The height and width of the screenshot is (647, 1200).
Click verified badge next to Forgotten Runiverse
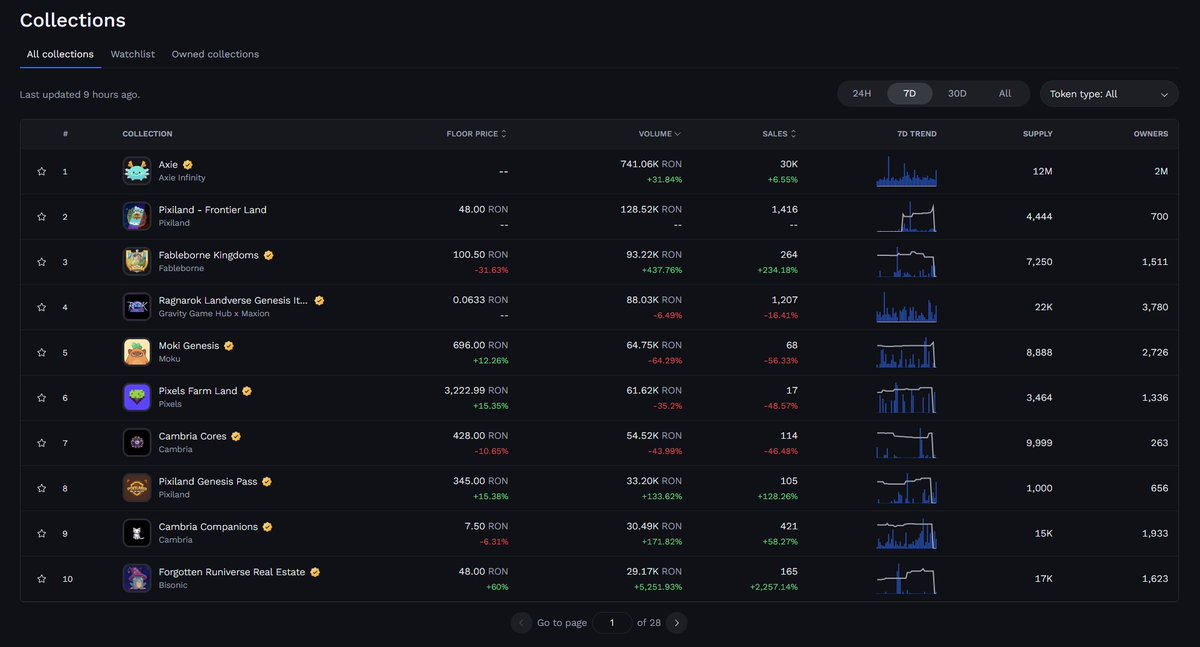point(315,572)
